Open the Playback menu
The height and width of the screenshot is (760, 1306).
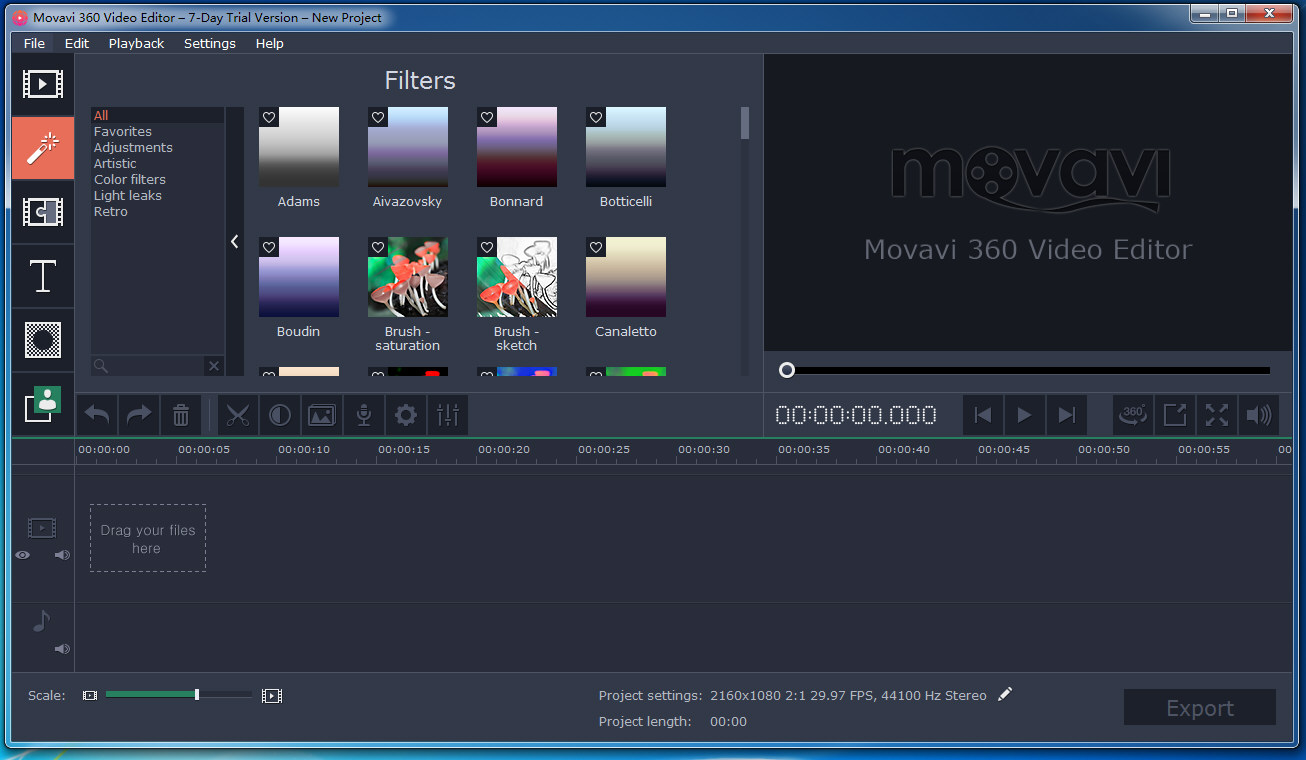(136, 43)
